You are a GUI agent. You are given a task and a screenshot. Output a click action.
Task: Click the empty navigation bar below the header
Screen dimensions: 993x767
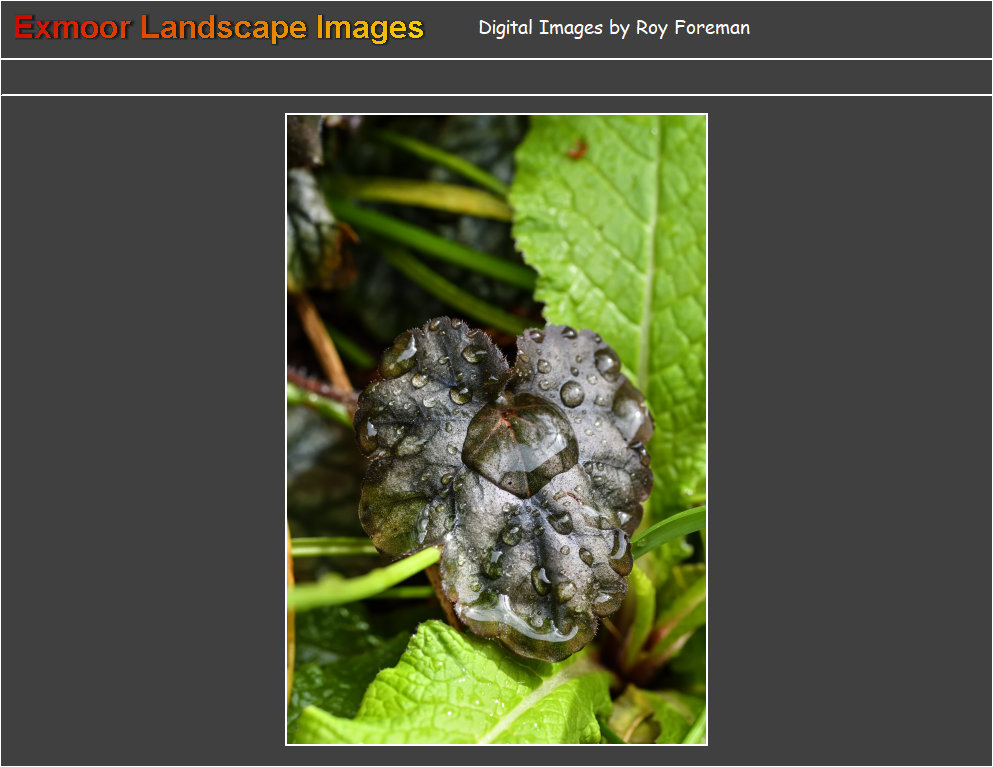tap(496, 77)
